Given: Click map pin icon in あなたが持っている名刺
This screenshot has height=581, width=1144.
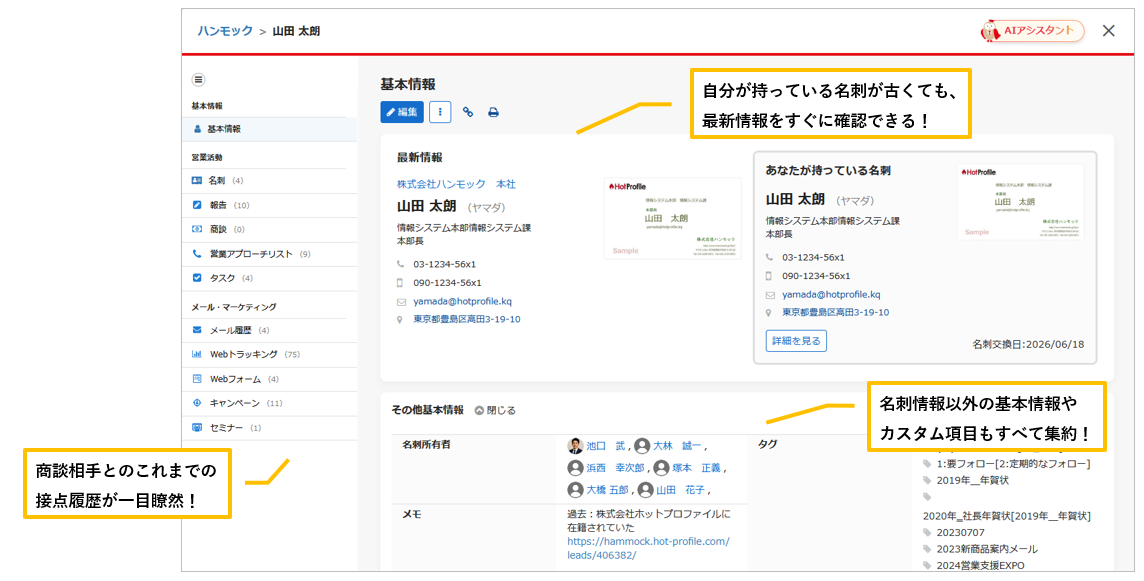Looking at the screenshot, I should pos(769,312).
